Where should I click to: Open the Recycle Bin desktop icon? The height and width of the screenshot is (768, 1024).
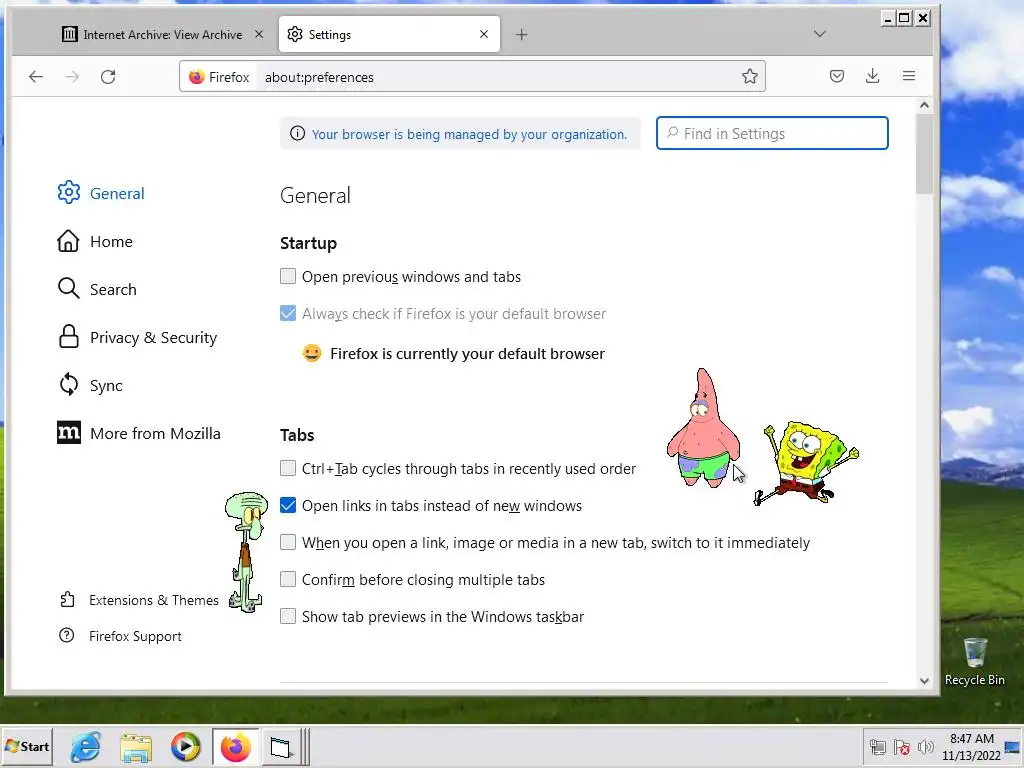974,662
